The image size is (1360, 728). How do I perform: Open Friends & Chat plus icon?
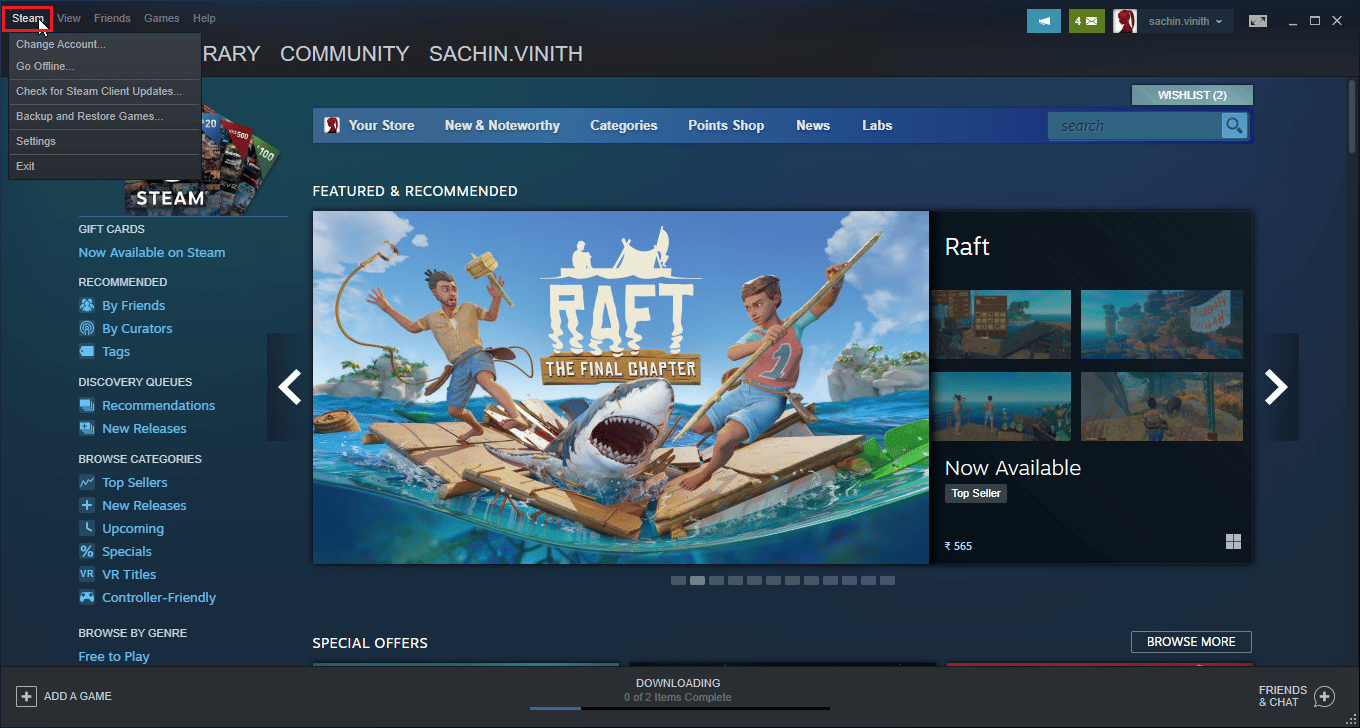pos(1324,696)
